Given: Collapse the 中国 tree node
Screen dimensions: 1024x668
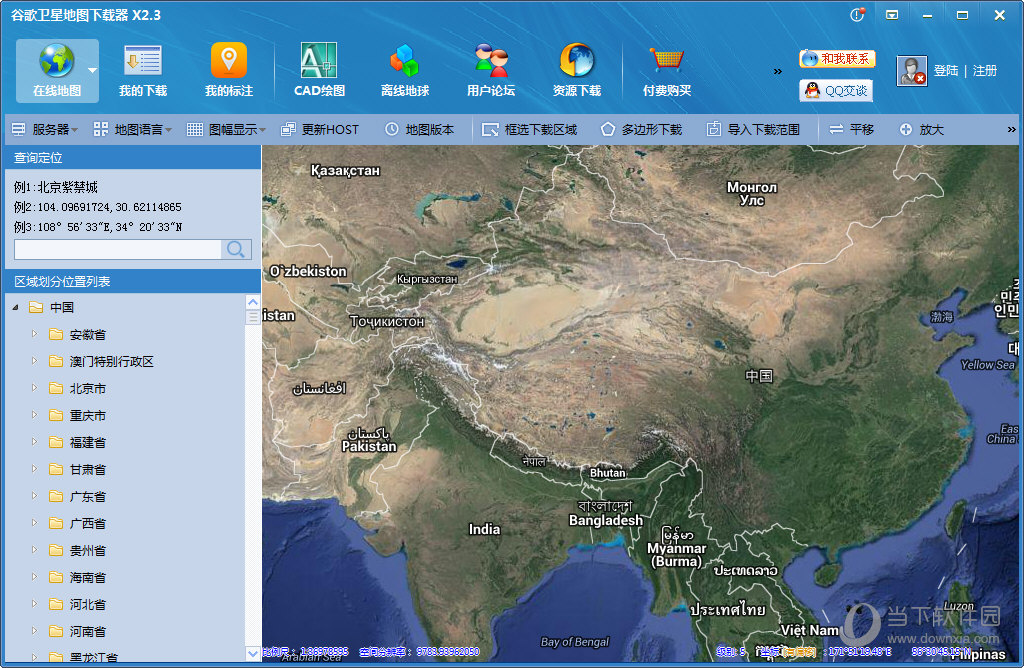Looking at the screenshot, I should (x=16, y=307).
